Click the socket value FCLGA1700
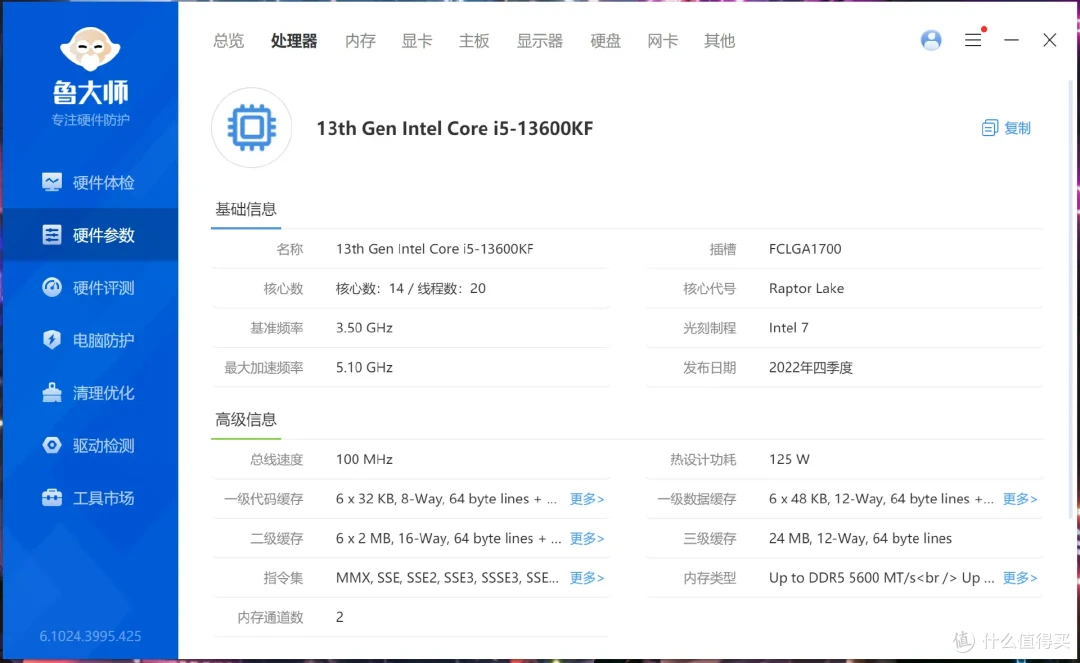Viewport: 1080px width, 663px height. click(x=805, y=249)
